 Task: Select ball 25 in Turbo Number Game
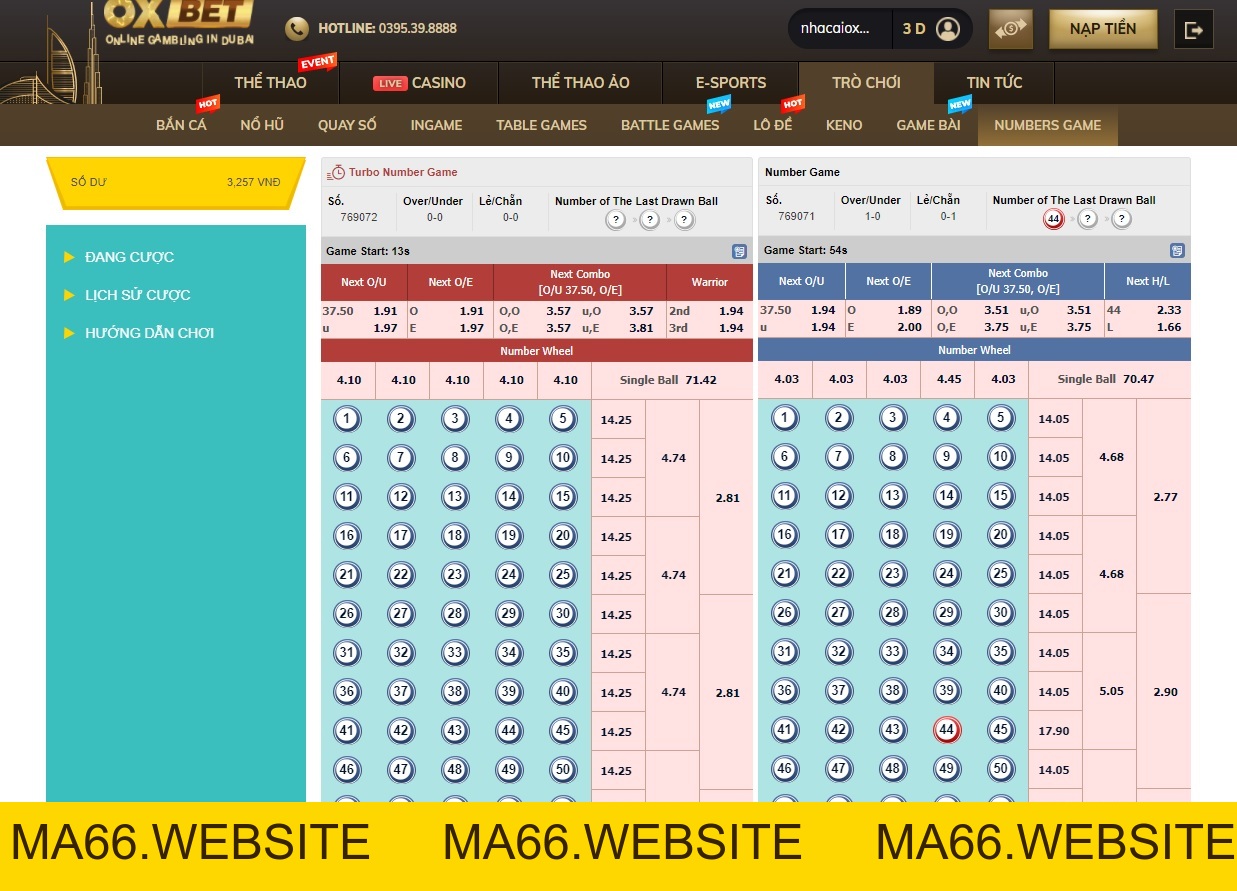point(563,575)
